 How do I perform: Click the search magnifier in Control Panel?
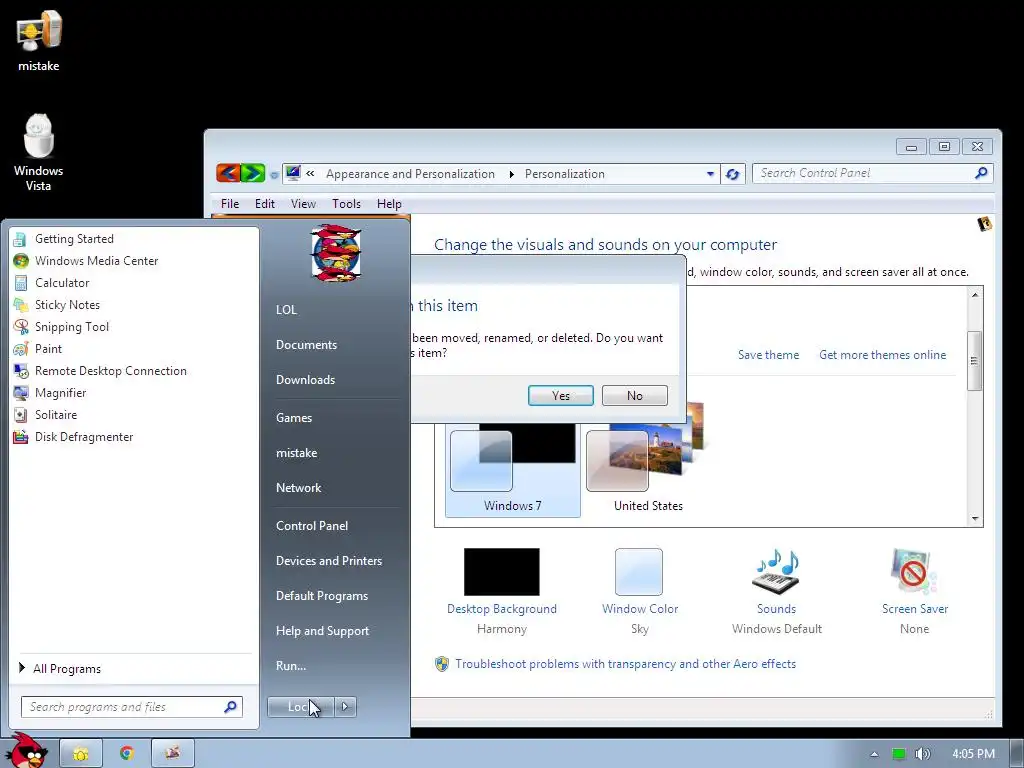click(x=980, y=173)
